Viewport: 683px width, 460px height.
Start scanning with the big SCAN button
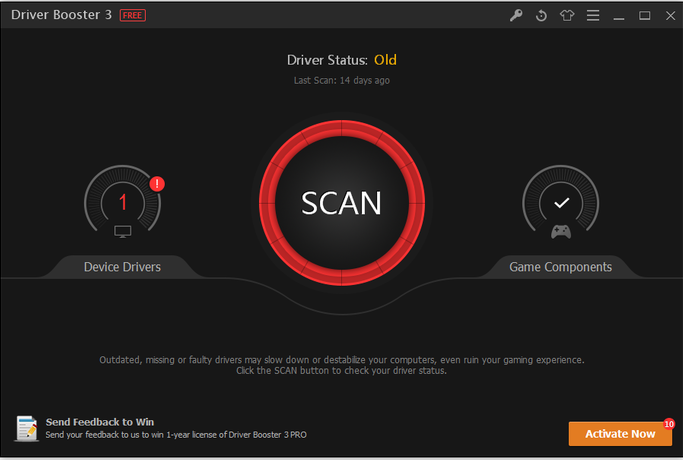click(342, 203)
